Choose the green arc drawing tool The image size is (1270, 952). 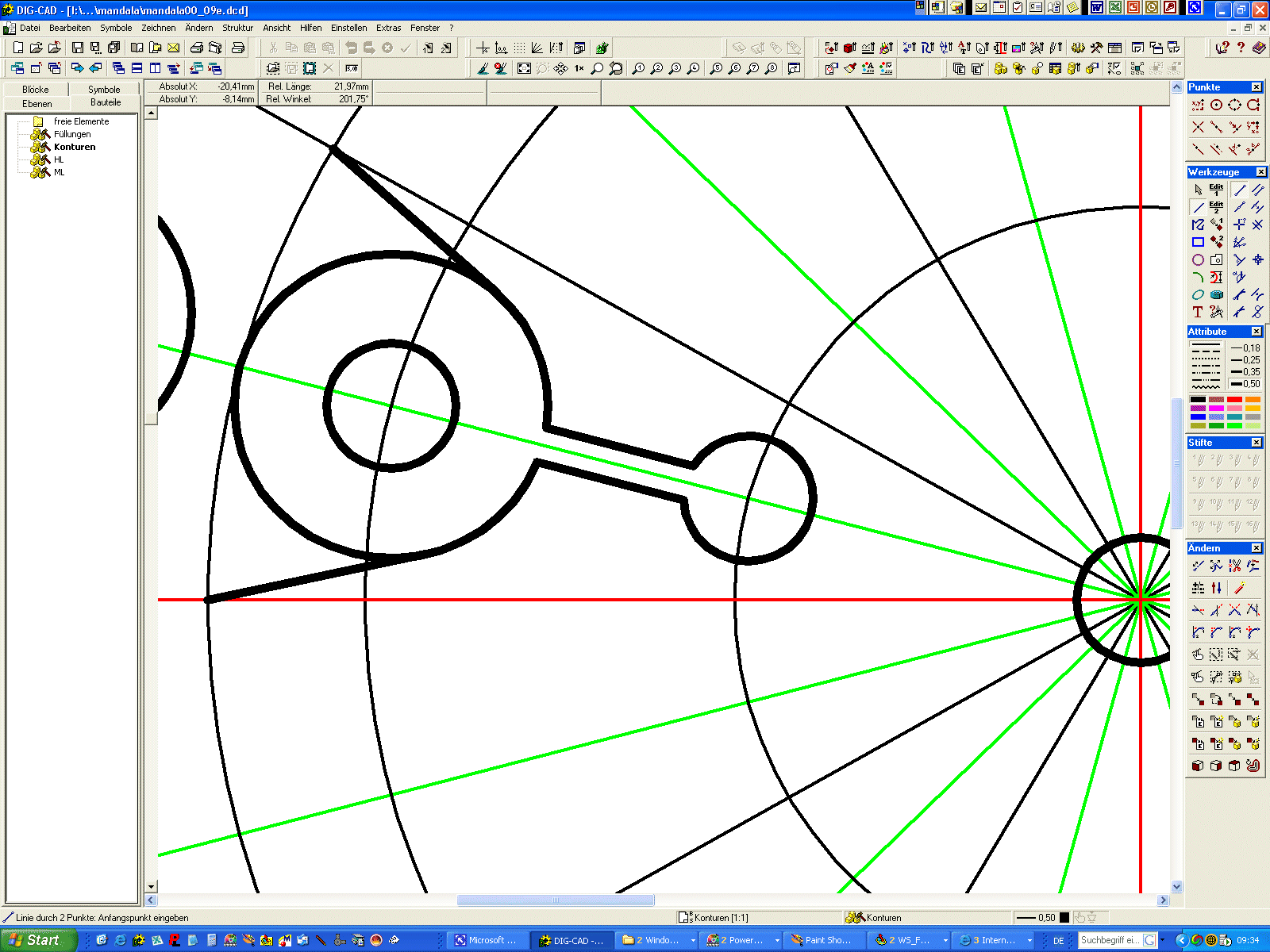pos(1198,277)
